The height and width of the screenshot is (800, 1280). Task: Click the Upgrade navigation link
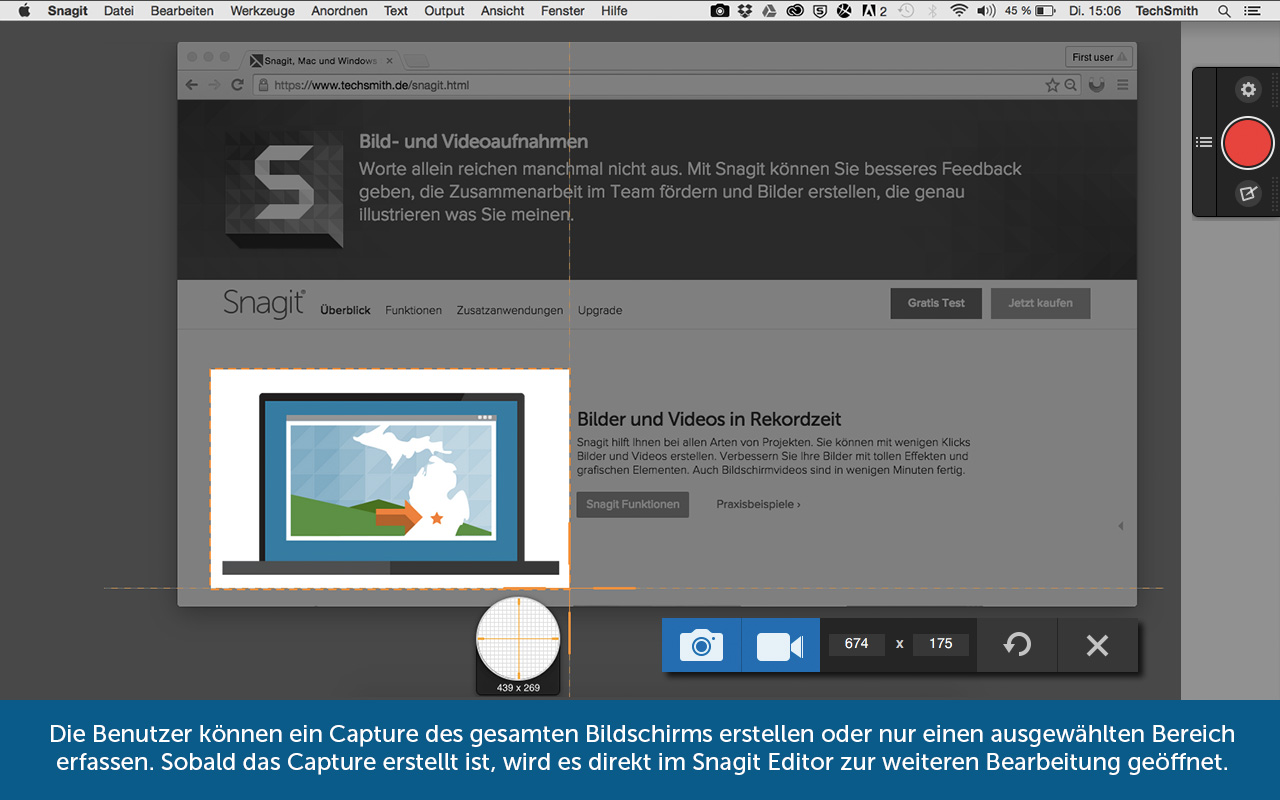click(x=600, y=310)
